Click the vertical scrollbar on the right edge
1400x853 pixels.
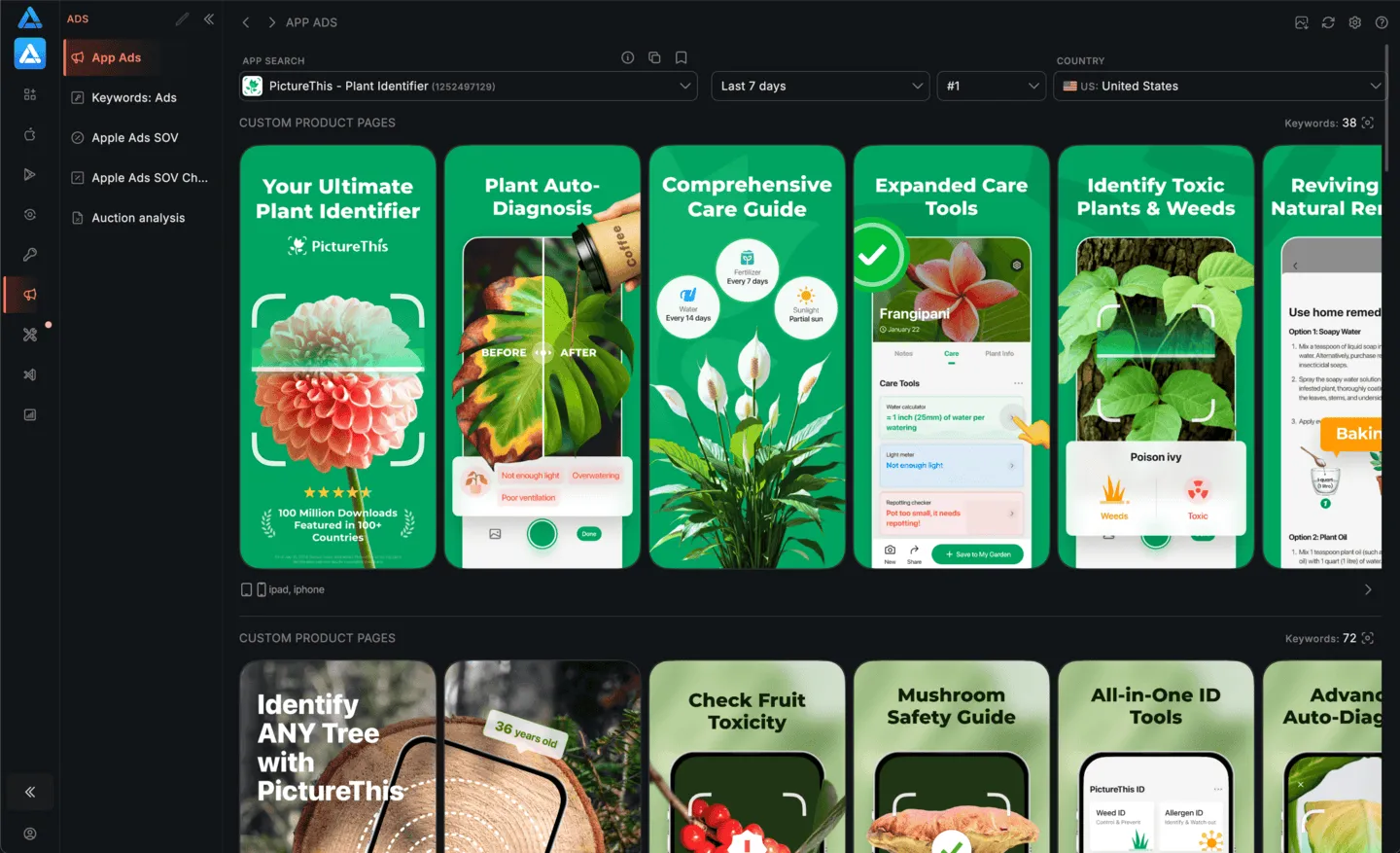tap(1388, 110)
